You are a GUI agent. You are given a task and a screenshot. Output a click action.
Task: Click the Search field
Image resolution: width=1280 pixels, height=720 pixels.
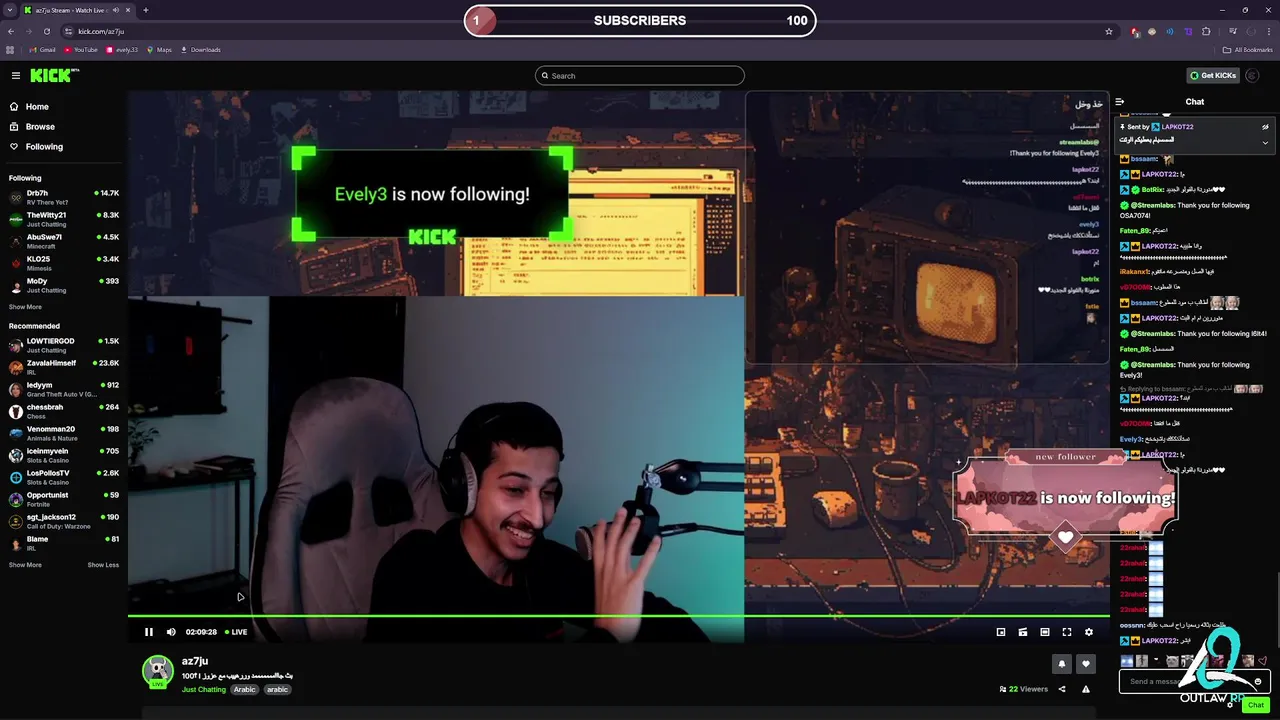click(640, 76)
